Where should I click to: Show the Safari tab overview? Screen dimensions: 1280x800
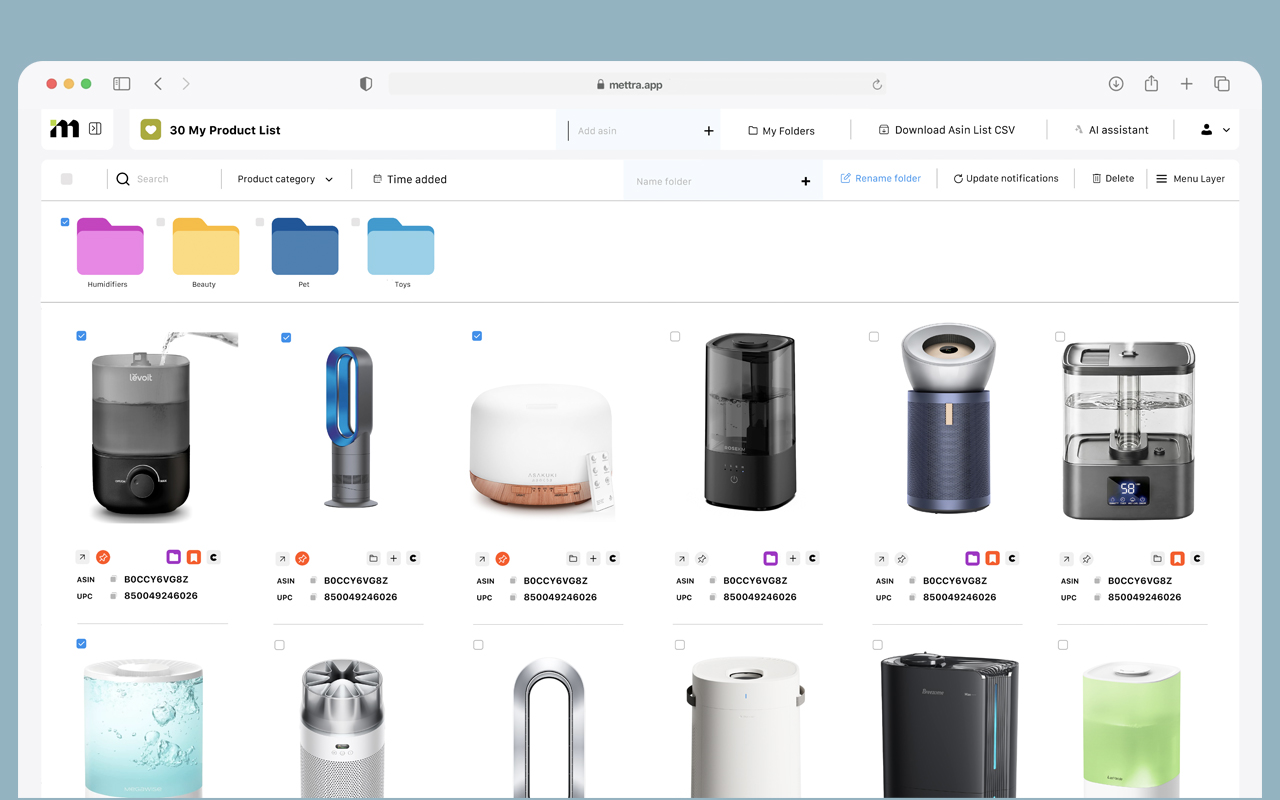point(1222,84)
